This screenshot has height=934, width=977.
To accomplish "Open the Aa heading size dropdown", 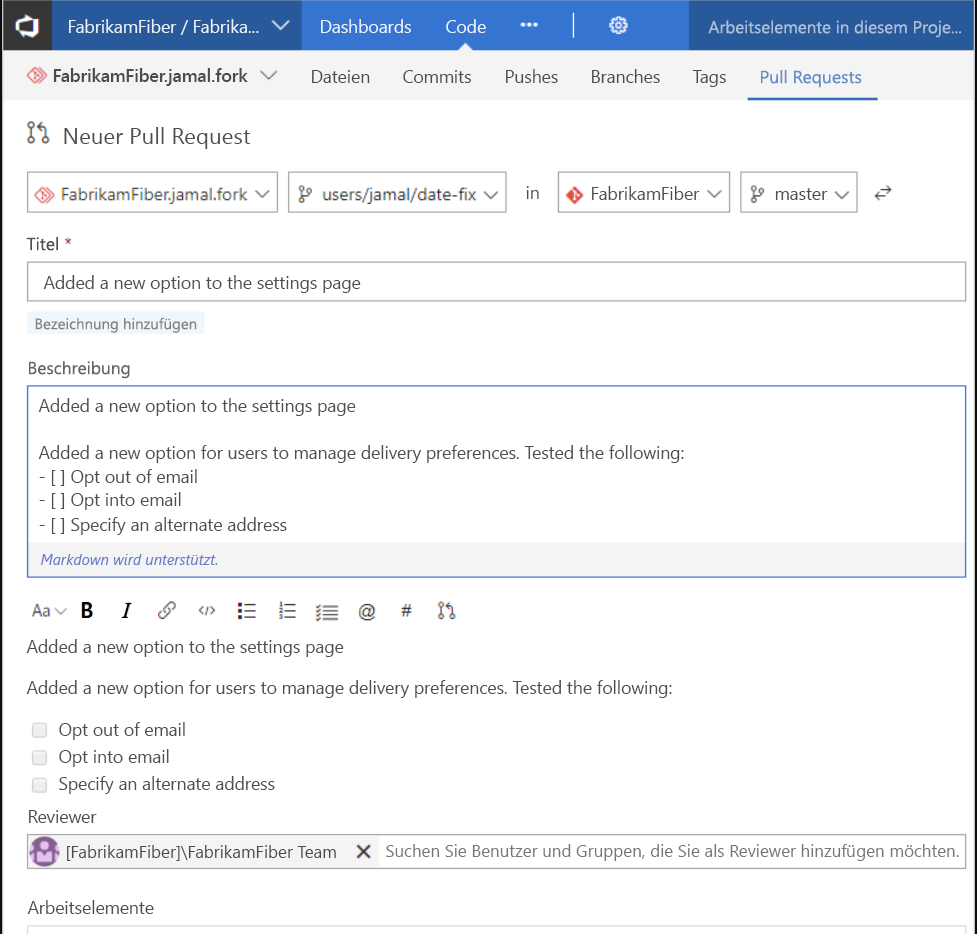I will (49, 611).
